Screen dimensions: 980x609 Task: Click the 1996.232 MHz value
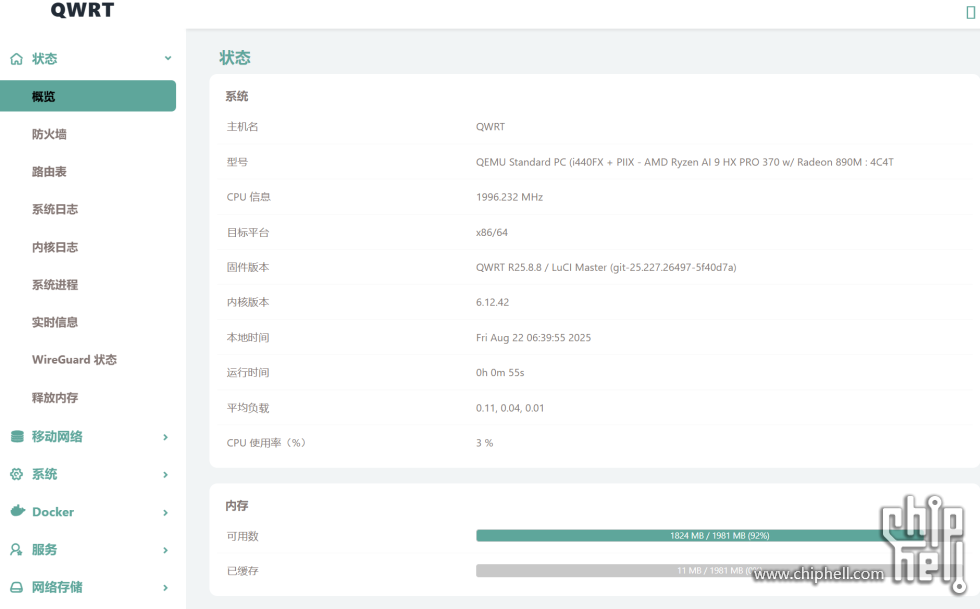[509, 197]
